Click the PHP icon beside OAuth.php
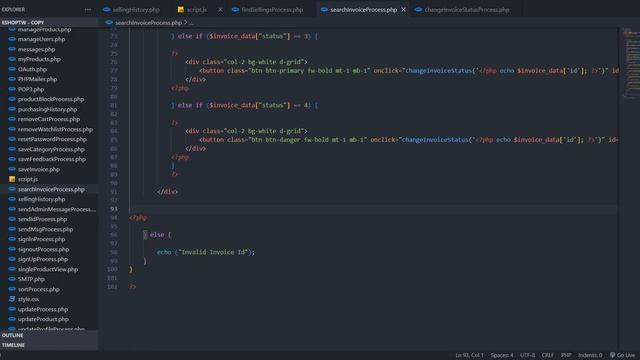The width and height of the screenshot is (640, 360). tap(12, 69)
